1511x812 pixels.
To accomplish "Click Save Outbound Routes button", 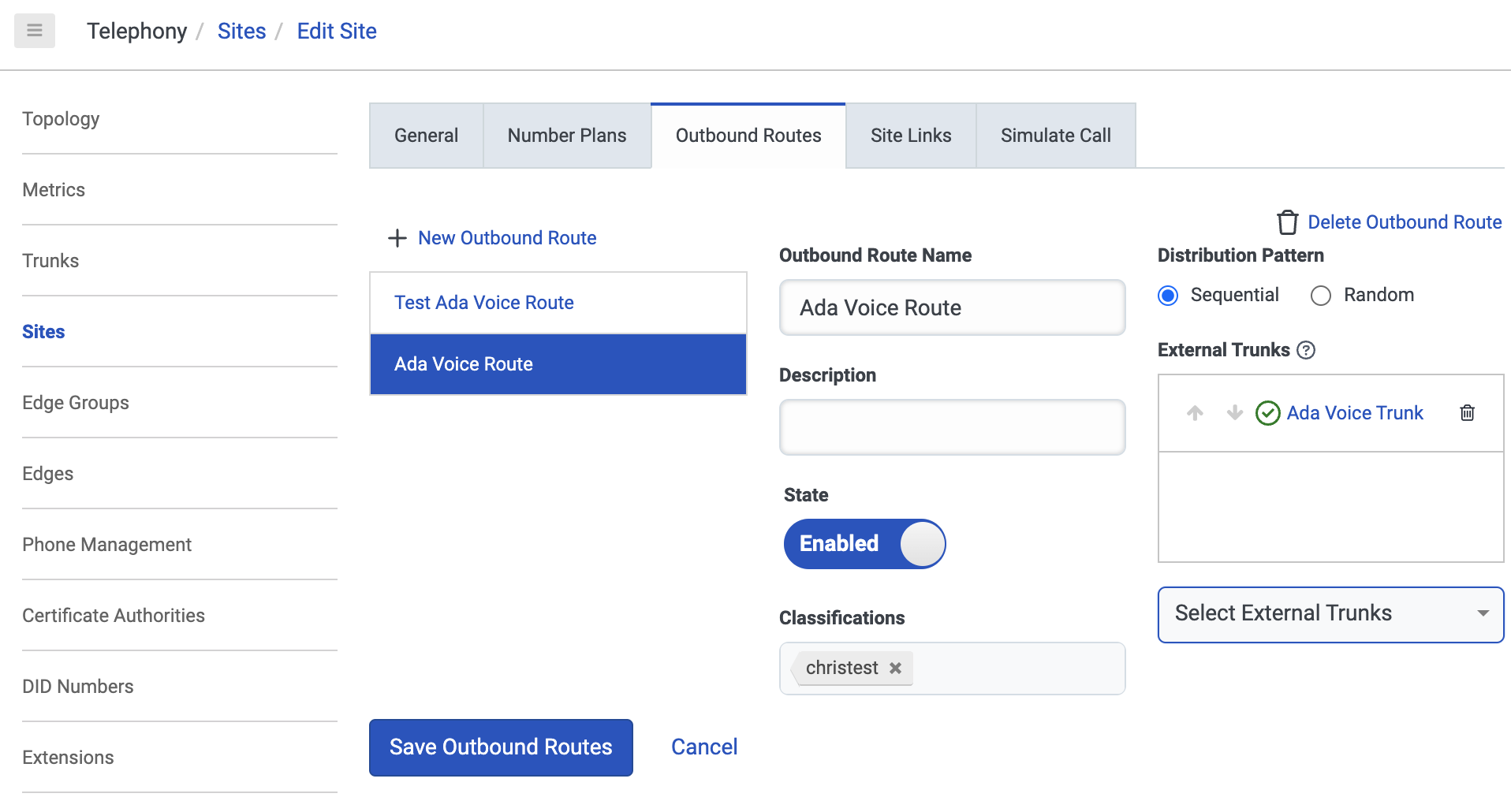I will [501, 747].
